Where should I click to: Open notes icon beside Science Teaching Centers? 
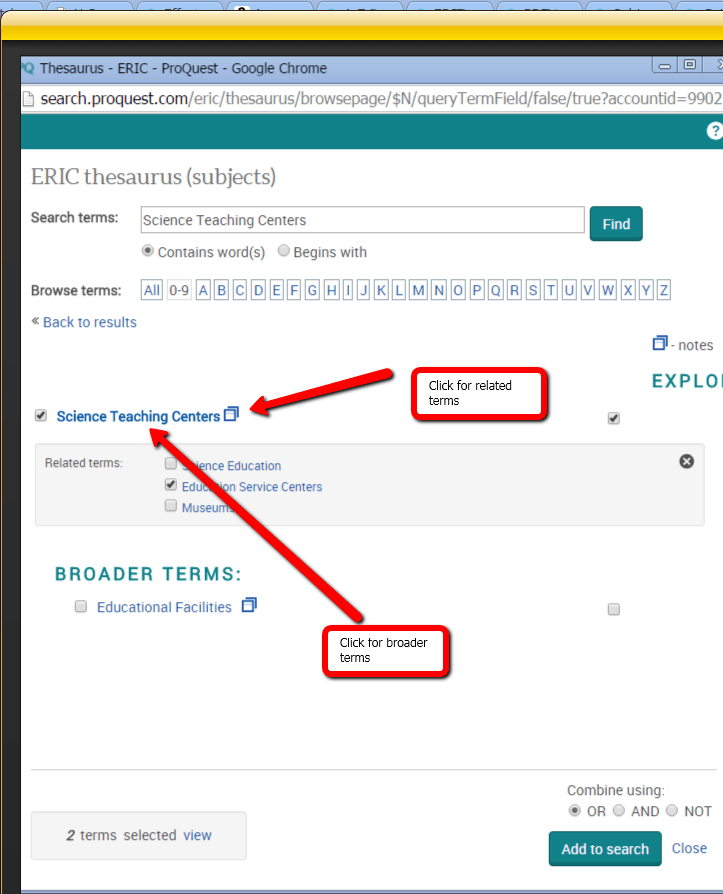pos(231,414)
